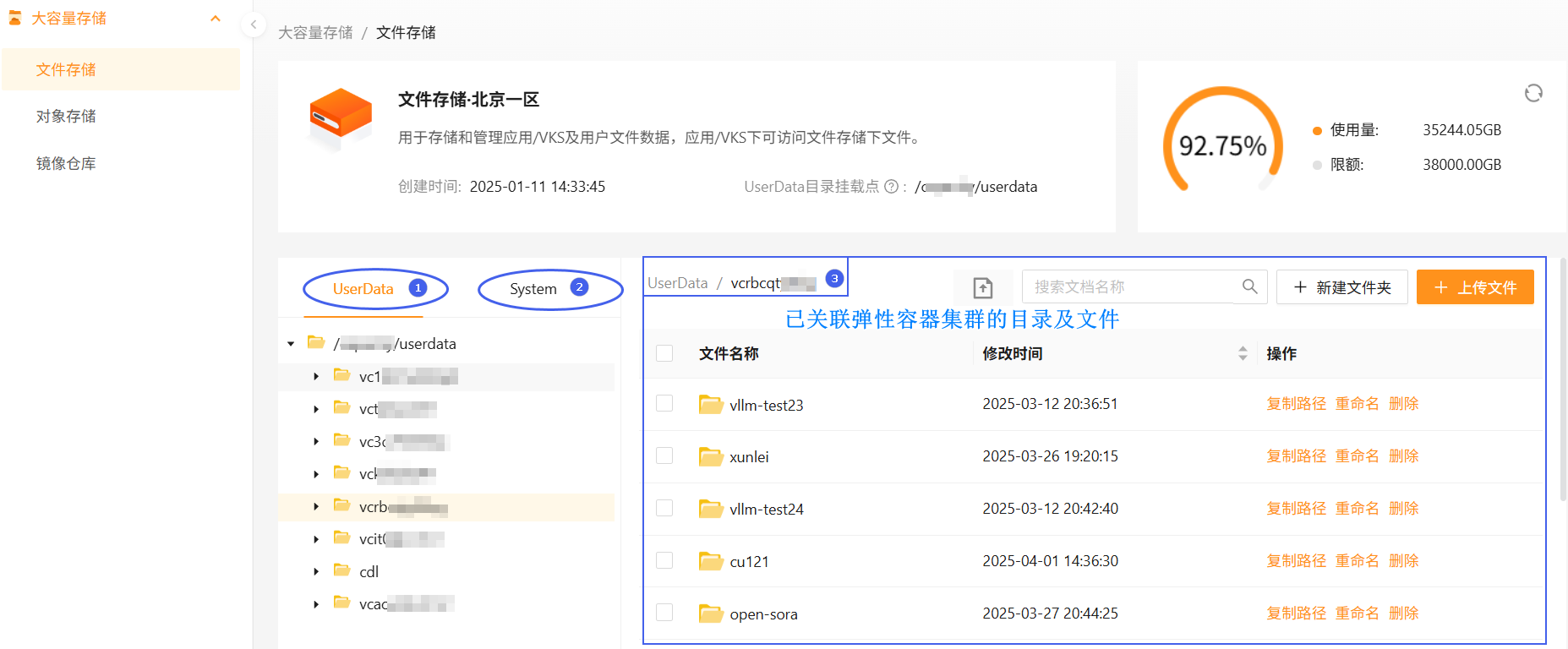Open the open-sora folder icon
Viewport: 1568px width, 649px height.
coord(711,614)
